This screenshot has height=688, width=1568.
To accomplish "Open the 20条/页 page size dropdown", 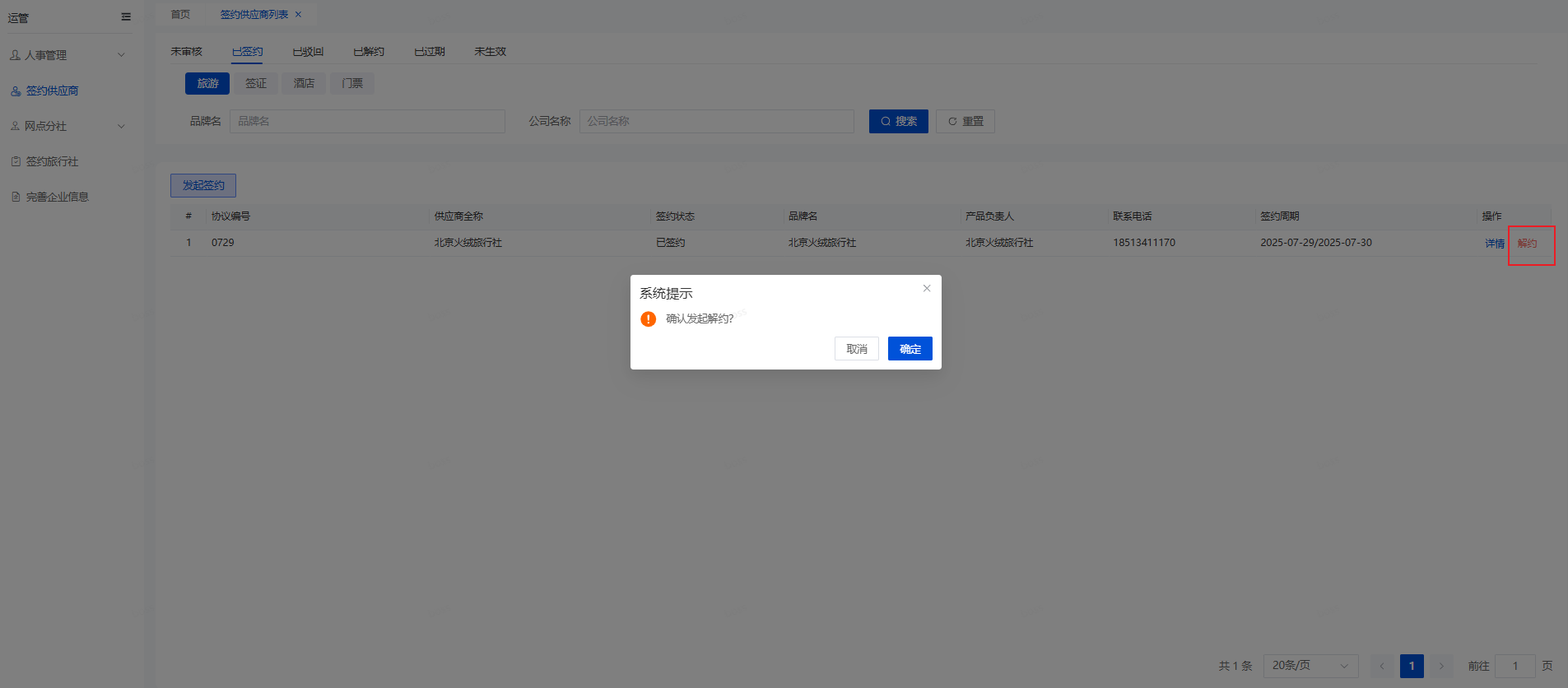I will (x=1310, y=666).
